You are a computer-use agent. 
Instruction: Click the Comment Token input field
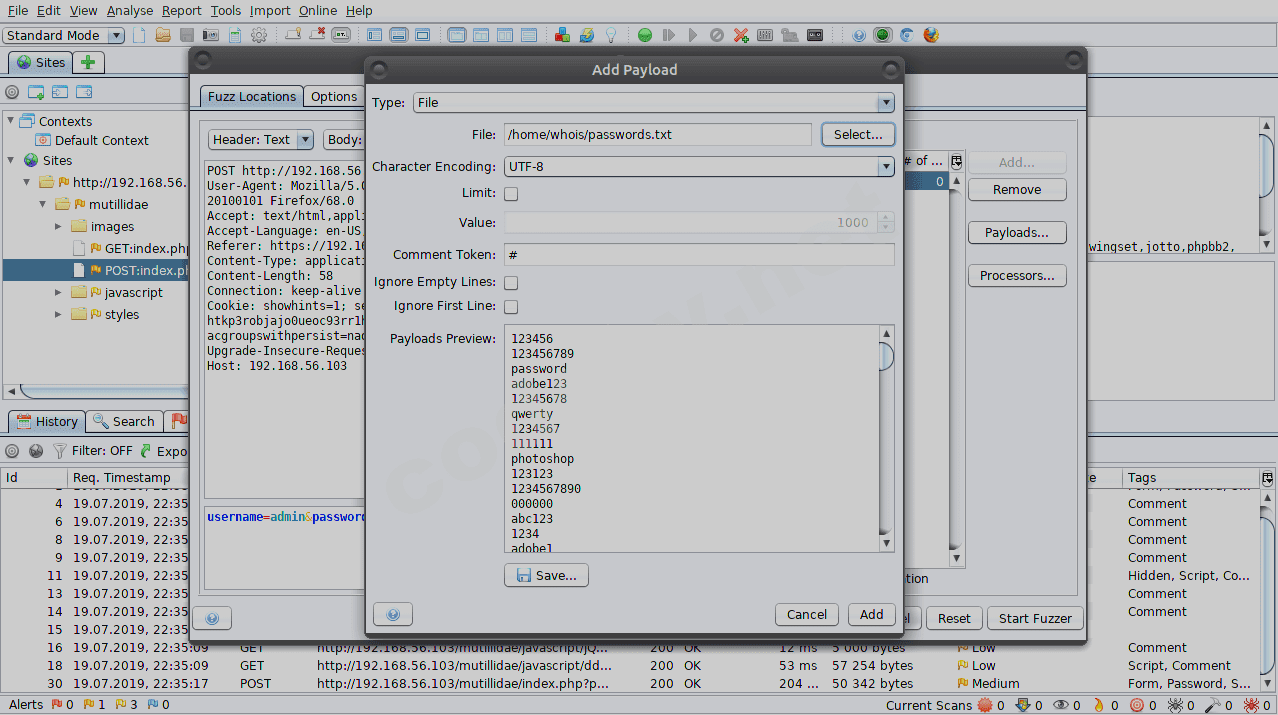click(698, 255)
